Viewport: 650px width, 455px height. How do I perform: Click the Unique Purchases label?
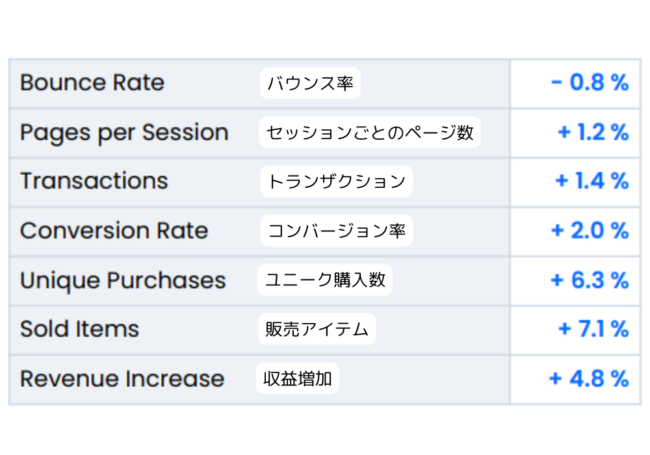click(123, 280)
